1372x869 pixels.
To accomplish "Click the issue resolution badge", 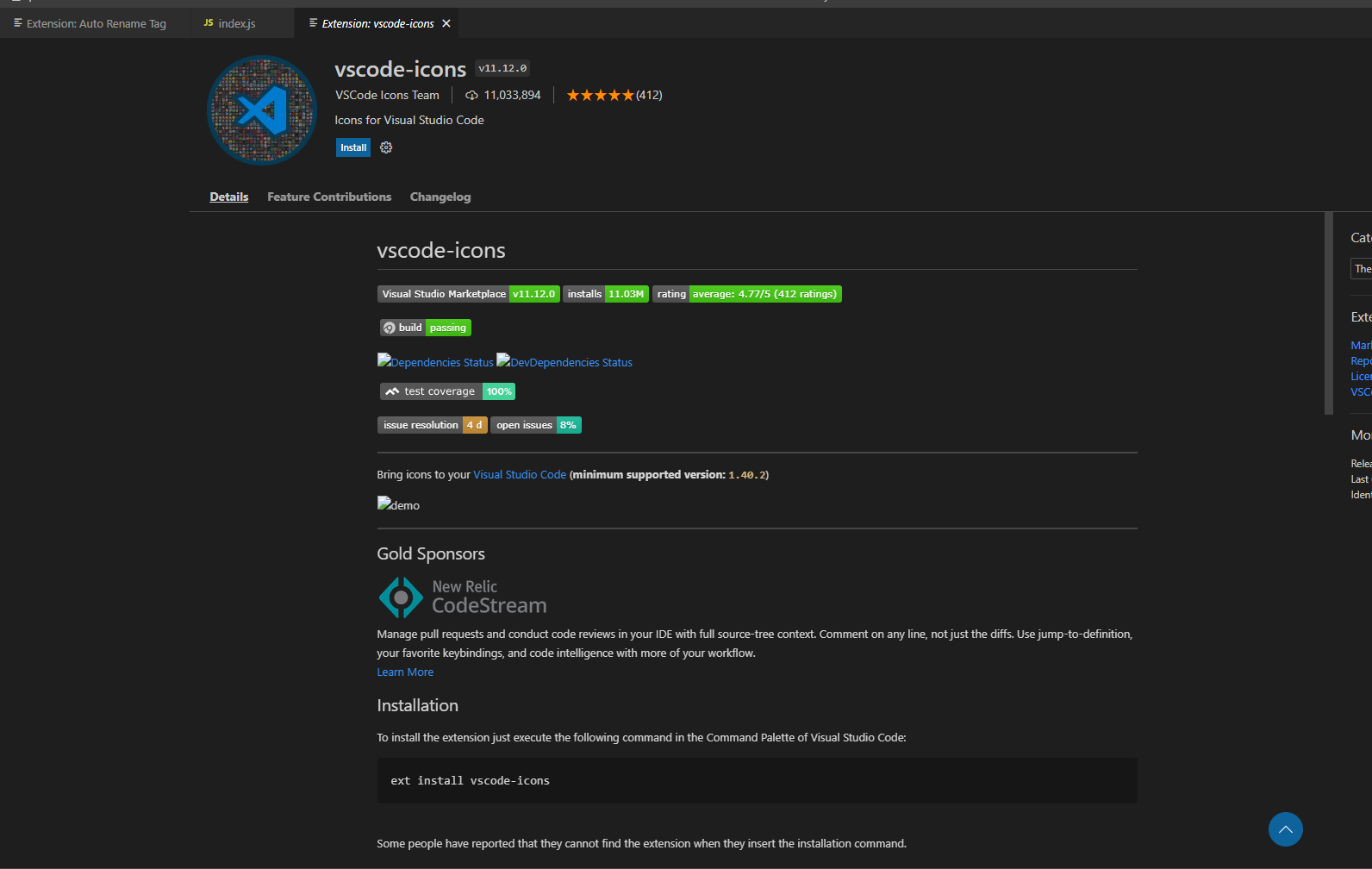I will 433,425.
